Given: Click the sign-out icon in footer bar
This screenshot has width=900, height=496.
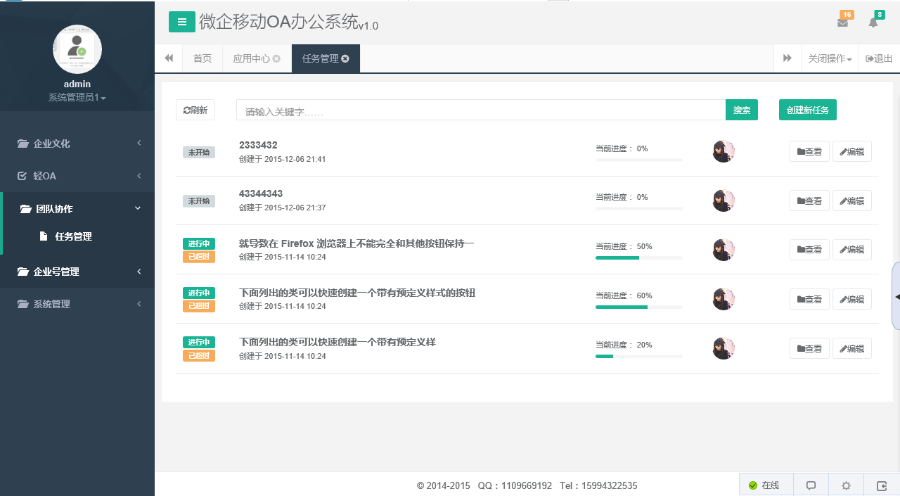Looking at the screenshot, I should 881,485.
